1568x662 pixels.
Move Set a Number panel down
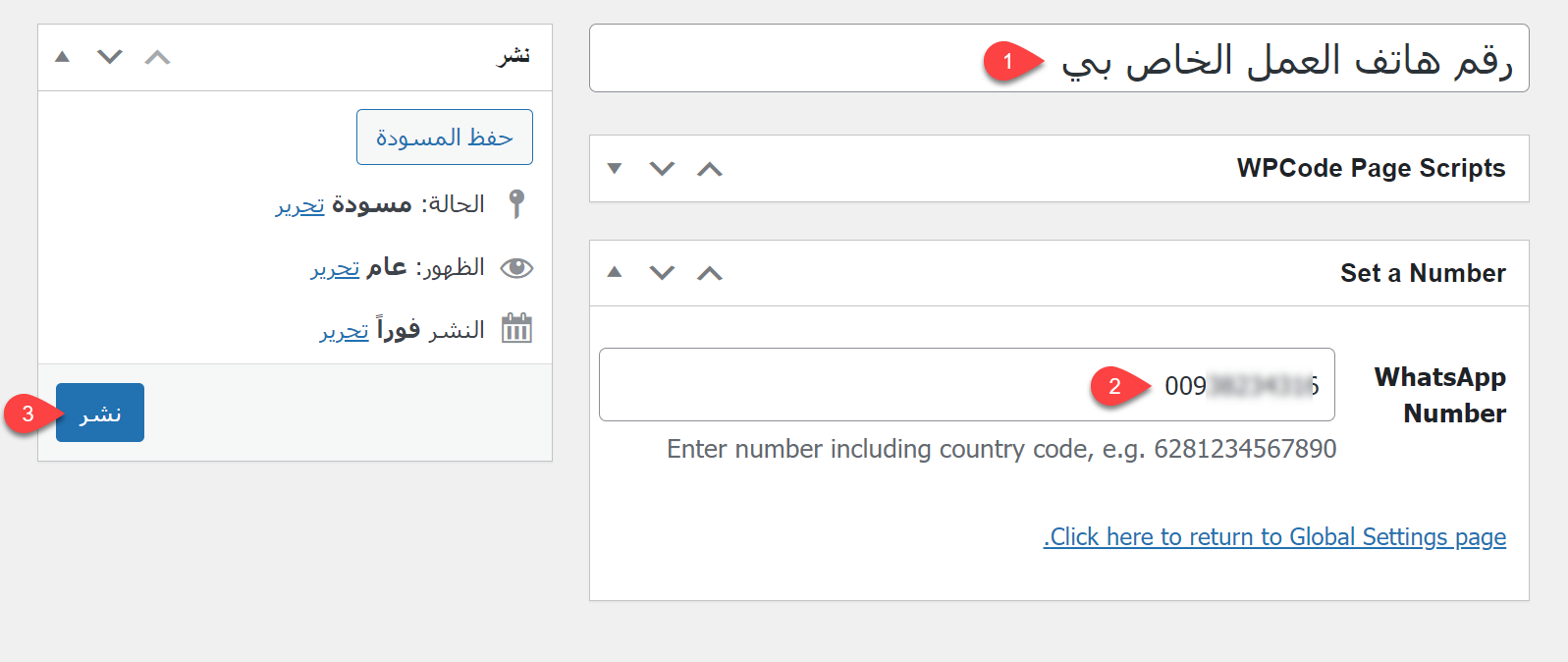coord(663,273)
